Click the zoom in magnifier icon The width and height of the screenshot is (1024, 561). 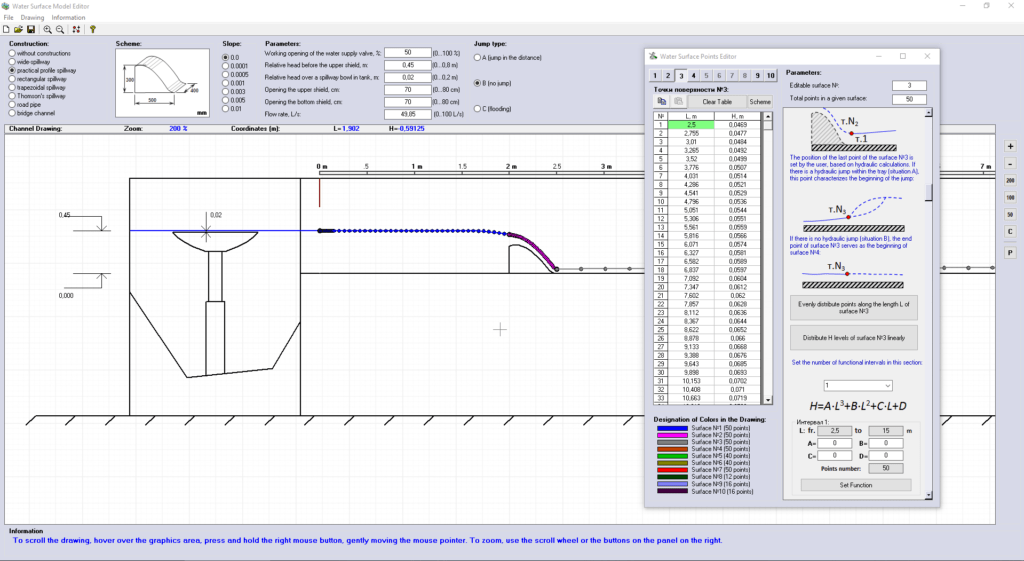pyautogui.click(x=46, y=29)
